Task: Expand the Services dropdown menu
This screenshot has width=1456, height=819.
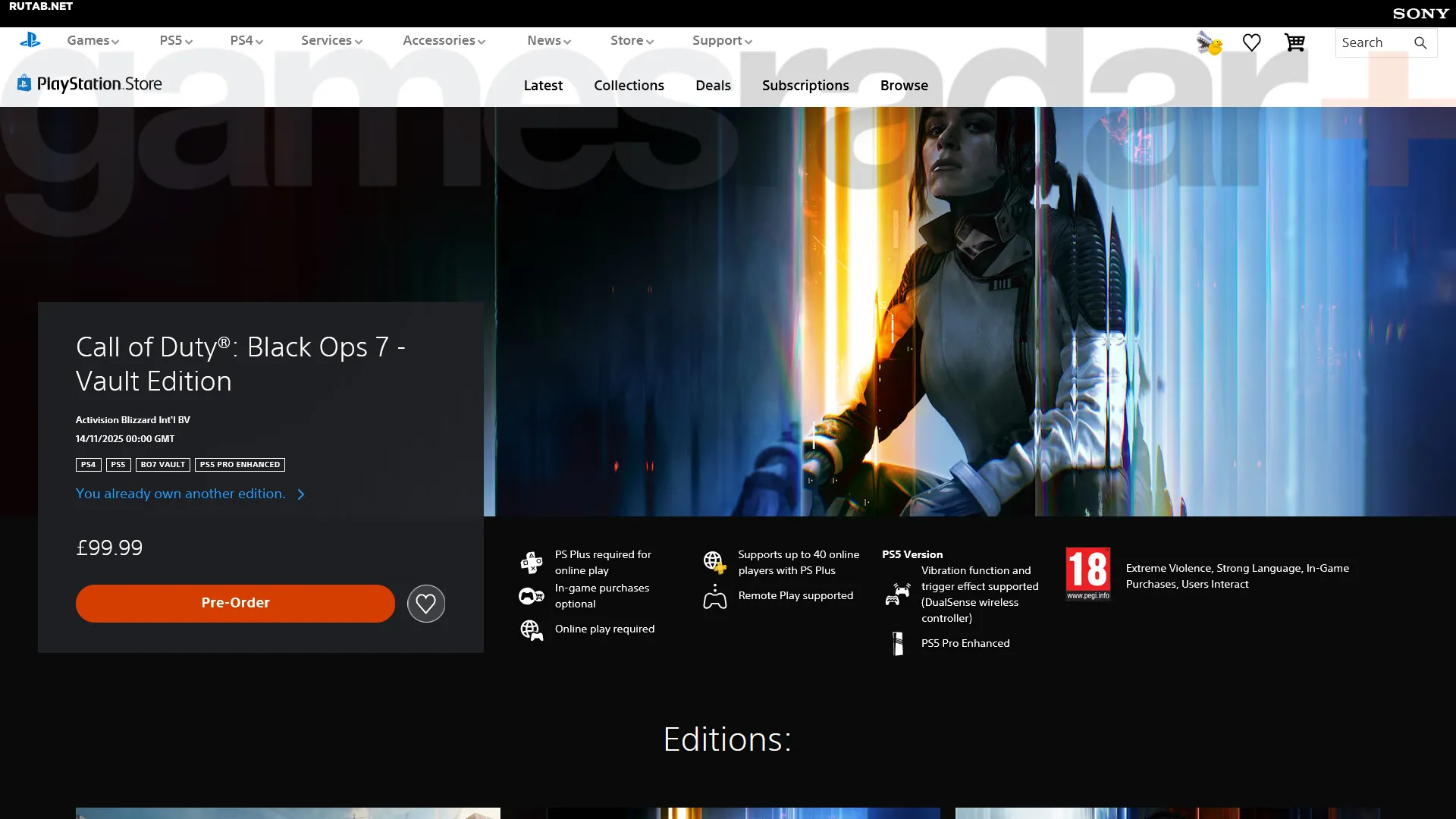Action: coord(331,41)
